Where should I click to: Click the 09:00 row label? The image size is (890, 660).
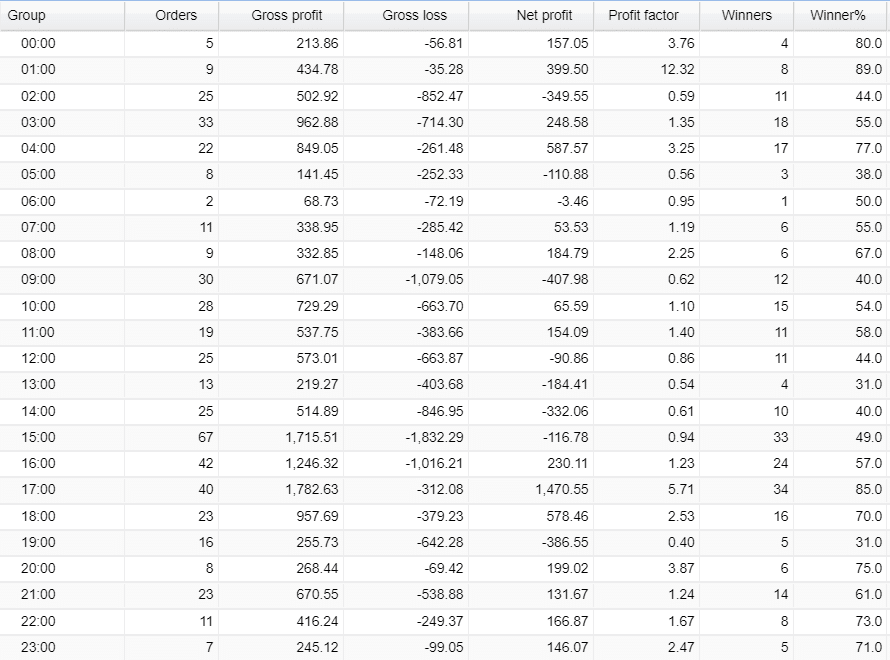38,280
